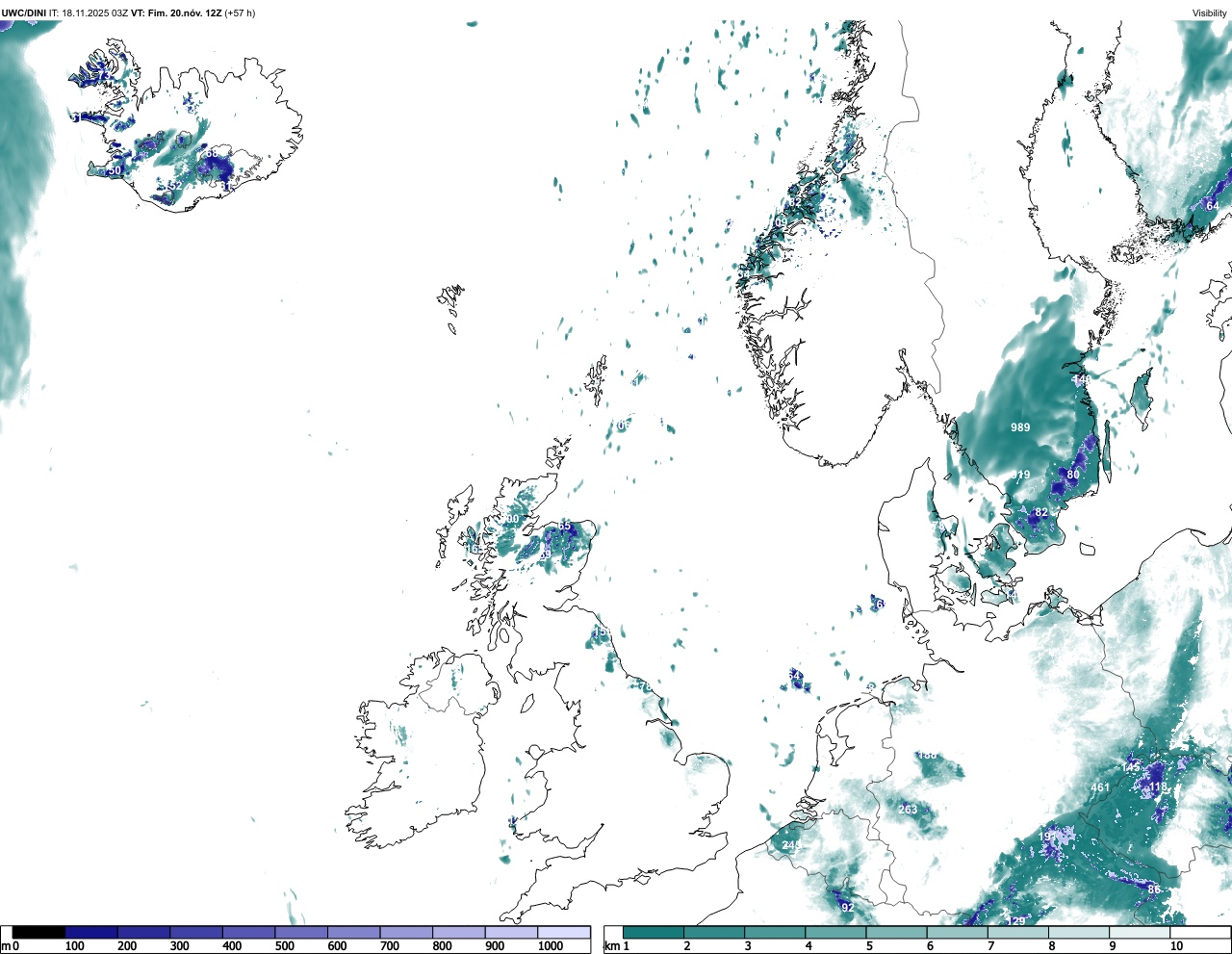Pick the 700–800 m lavender swatch

pyautogui.click(x=406, y=932)
